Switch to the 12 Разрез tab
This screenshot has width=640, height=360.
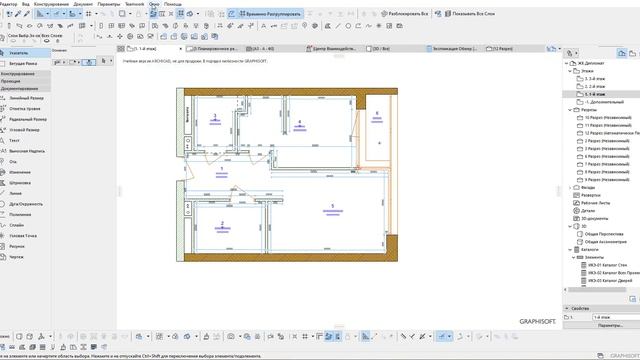click(x=514, y=49)
